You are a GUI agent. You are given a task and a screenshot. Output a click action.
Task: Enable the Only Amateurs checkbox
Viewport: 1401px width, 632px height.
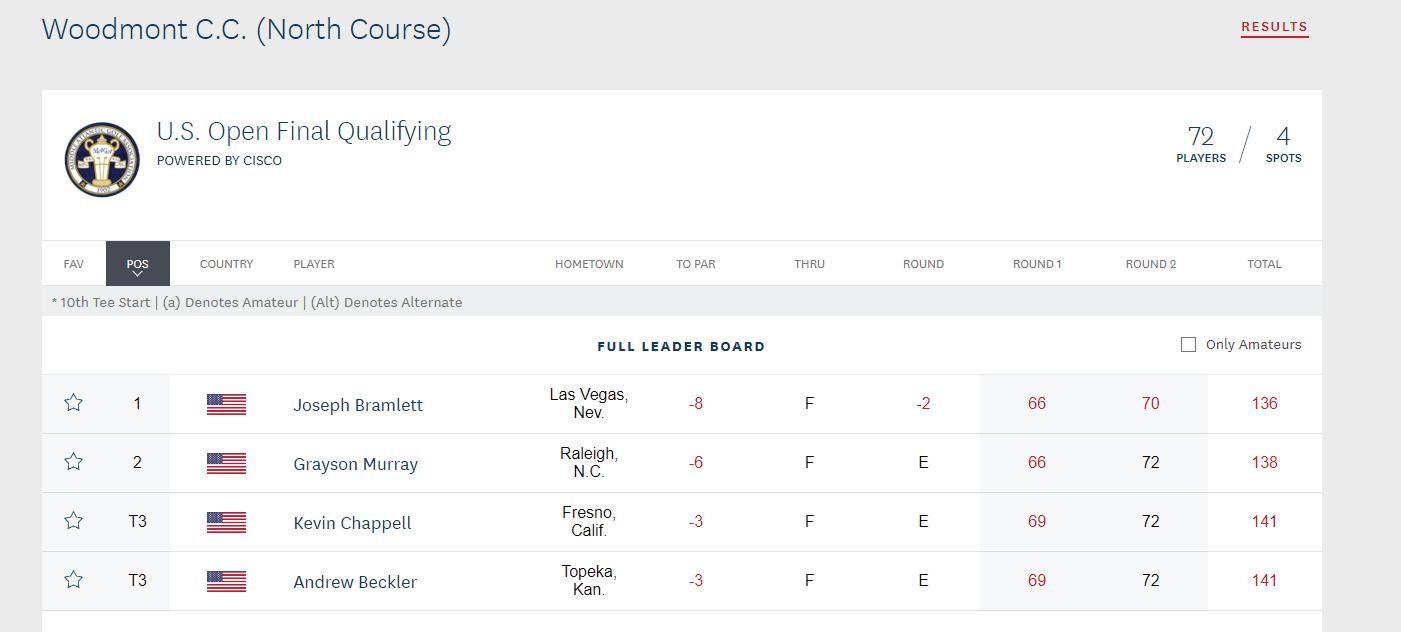pyautogui.click(x=1188, y=345)
